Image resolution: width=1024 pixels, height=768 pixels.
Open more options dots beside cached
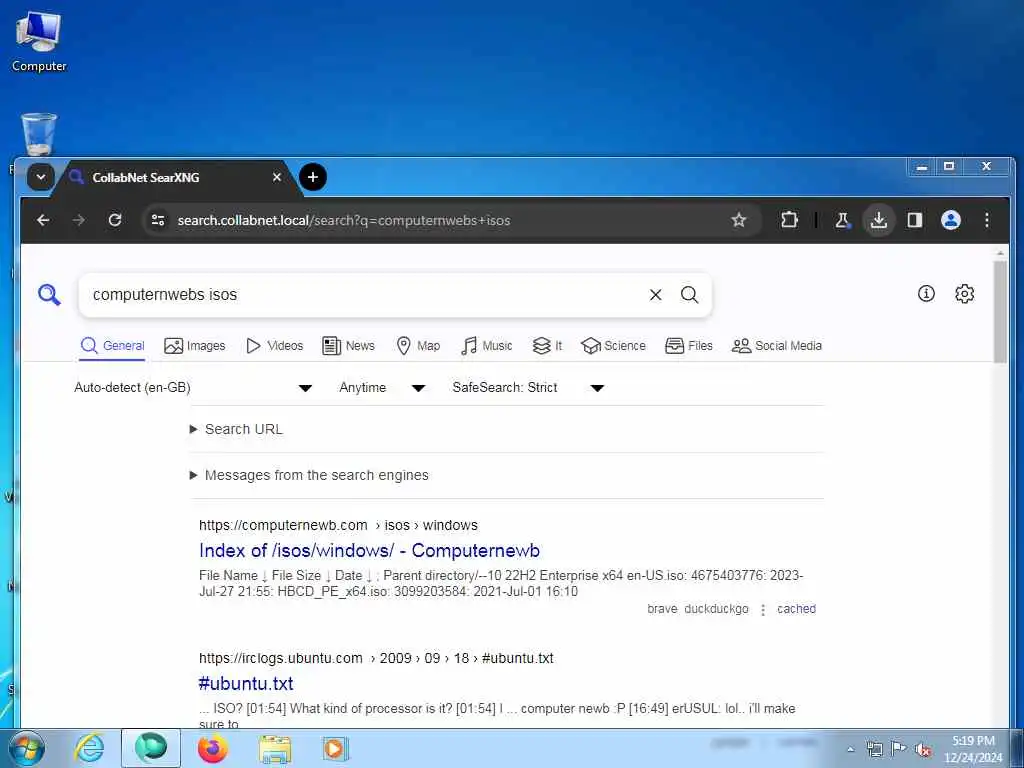coord(763,609)
